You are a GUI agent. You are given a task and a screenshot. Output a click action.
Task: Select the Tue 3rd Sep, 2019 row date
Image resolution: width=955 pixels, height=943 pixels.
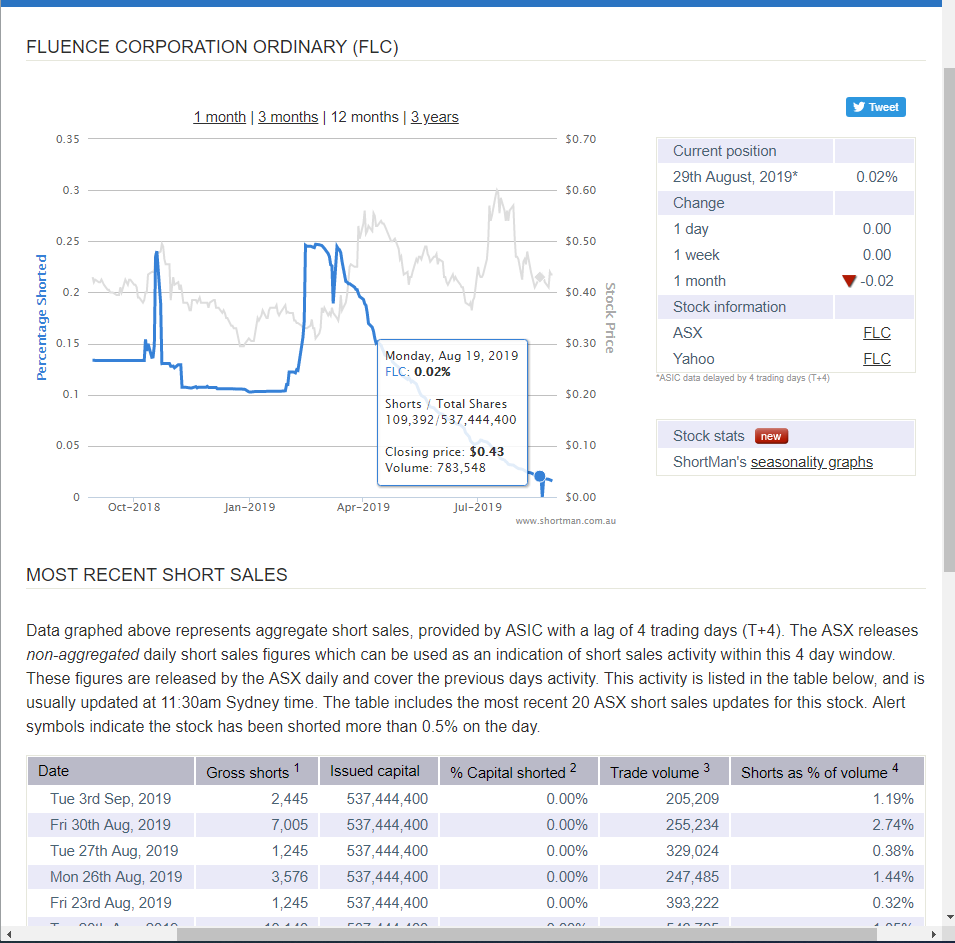pos(110,799)
